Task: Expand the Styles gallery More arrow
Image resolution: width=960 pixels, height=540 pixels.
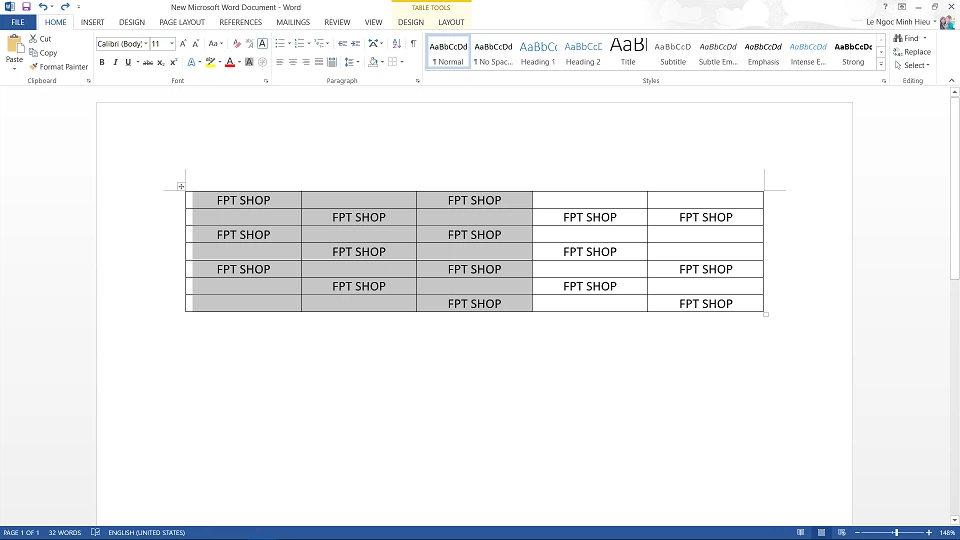Action: pyautogui.click(x=881, y=64)
